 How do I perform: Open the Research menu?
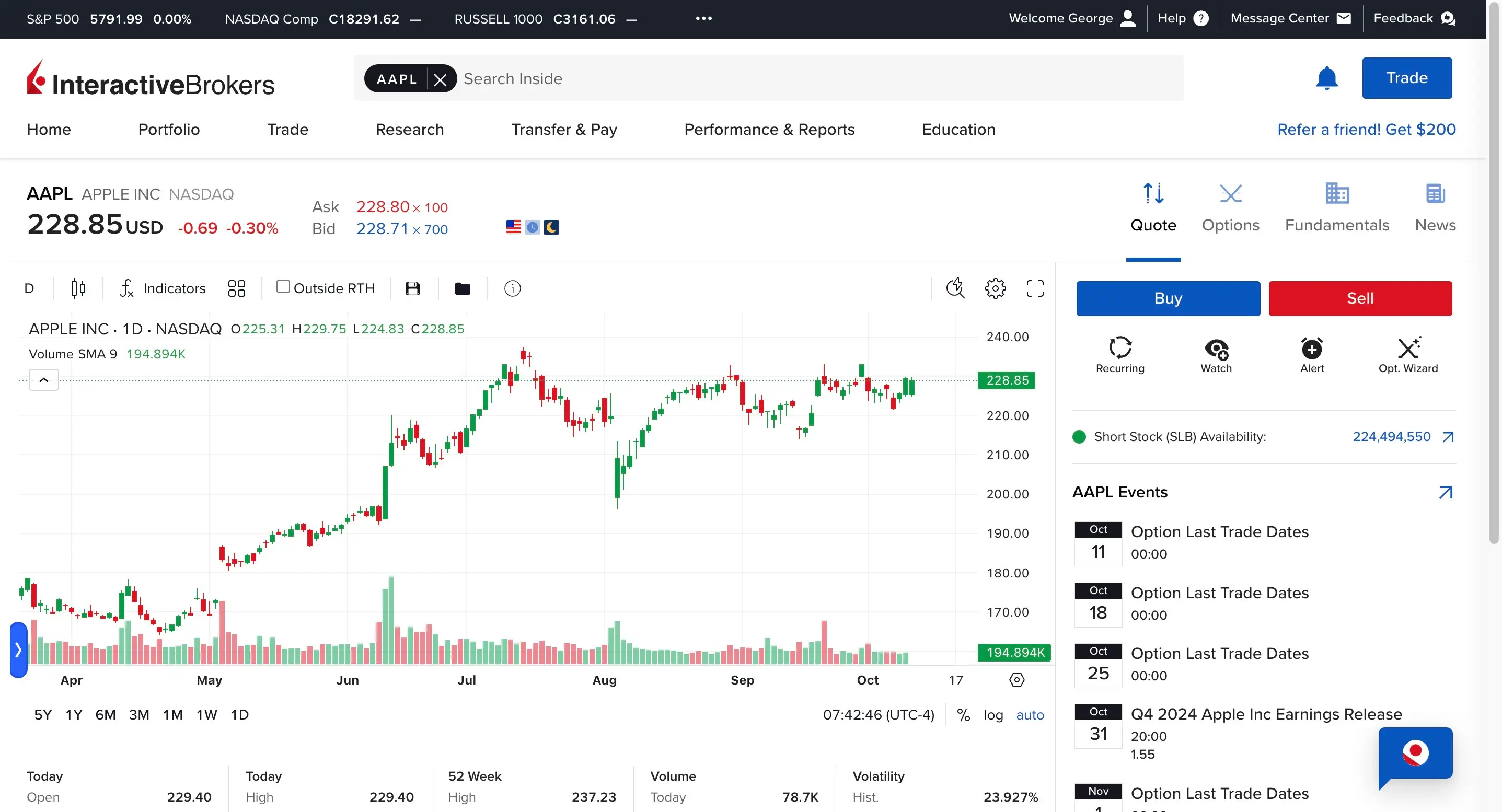(409, 130)
